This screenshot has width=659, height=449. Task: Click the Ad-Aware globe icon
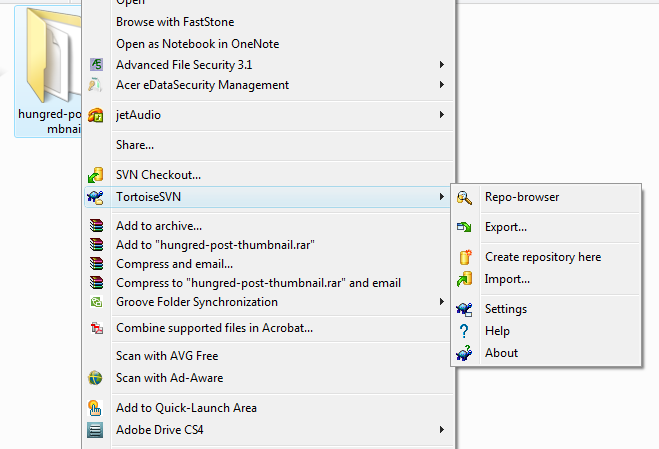click(x=95, y=378)
